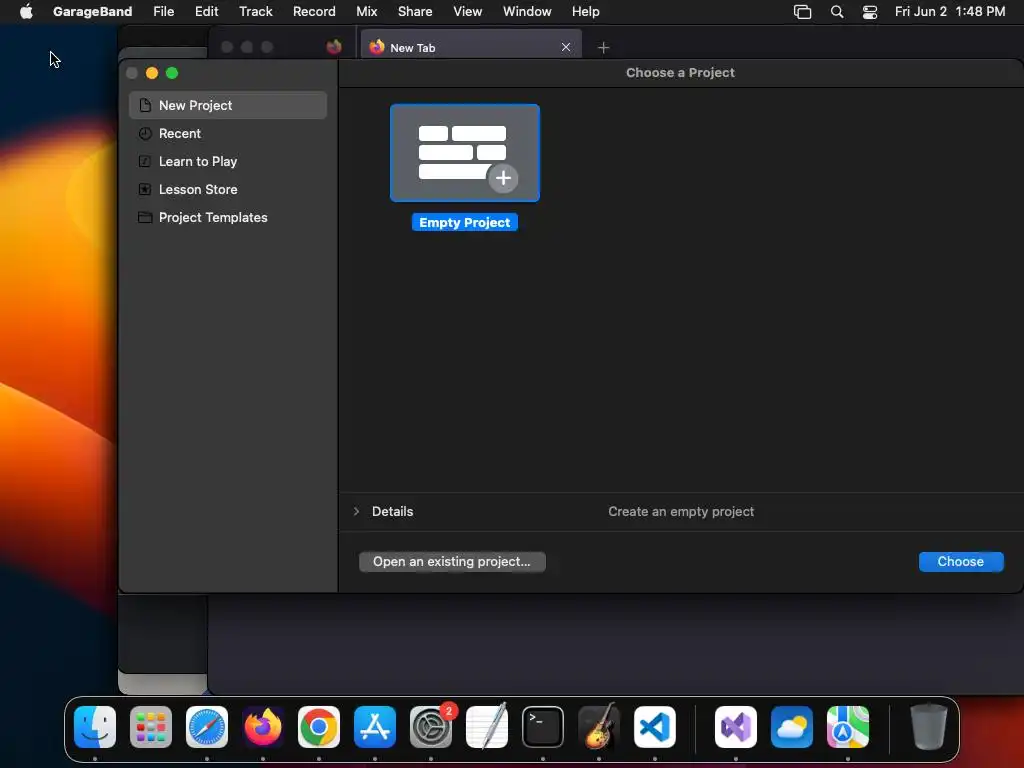Open the Track menu
Image resolution: width=1024 pixels, height=768 pixels.
point(255,11)
